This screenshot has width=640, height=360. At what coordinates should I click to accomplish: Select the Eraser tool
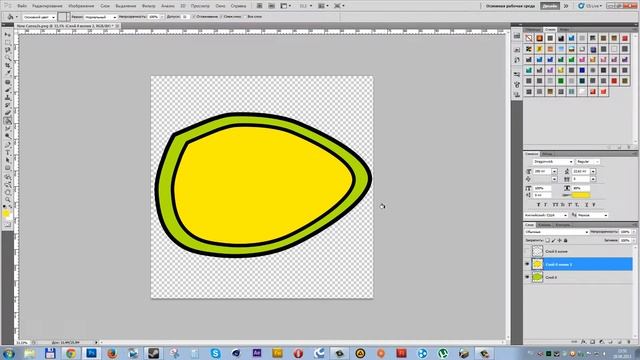tap(8, 112)
